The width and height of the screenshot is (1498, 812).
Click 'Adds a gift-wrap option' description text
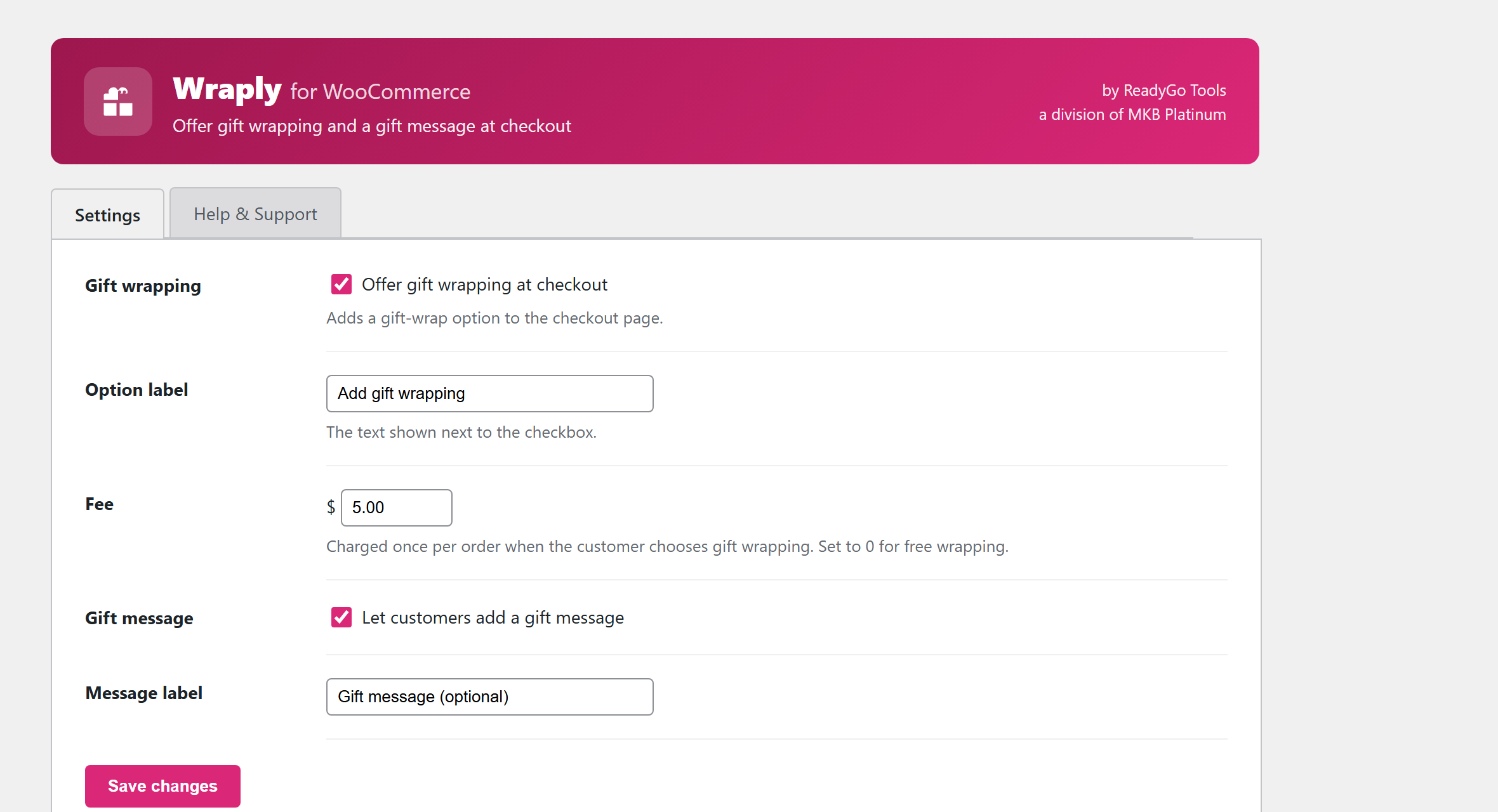pyautogui.click(x=494, y=318)
